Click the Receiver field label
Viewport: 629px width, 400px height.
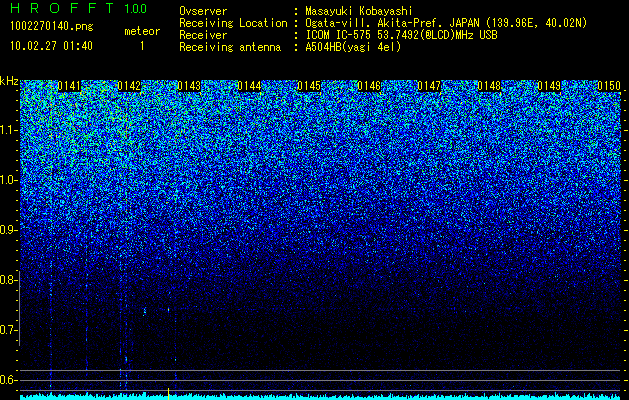tap(203, 35)
